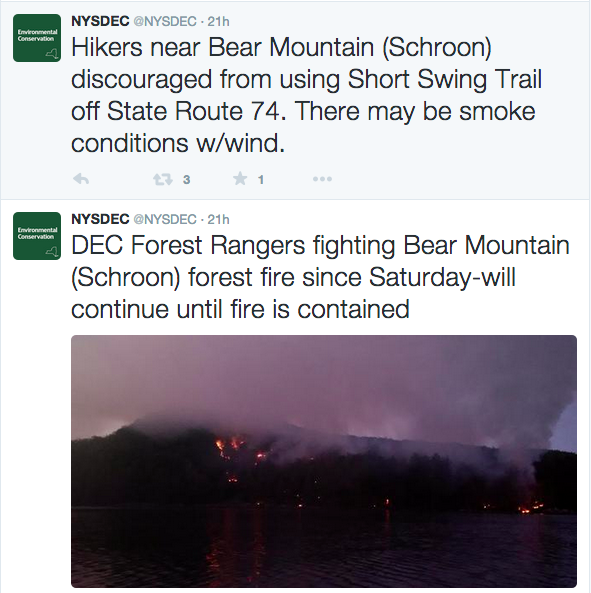
Task: Open more options on the first tweet
Action: click(x=322, y=179)
